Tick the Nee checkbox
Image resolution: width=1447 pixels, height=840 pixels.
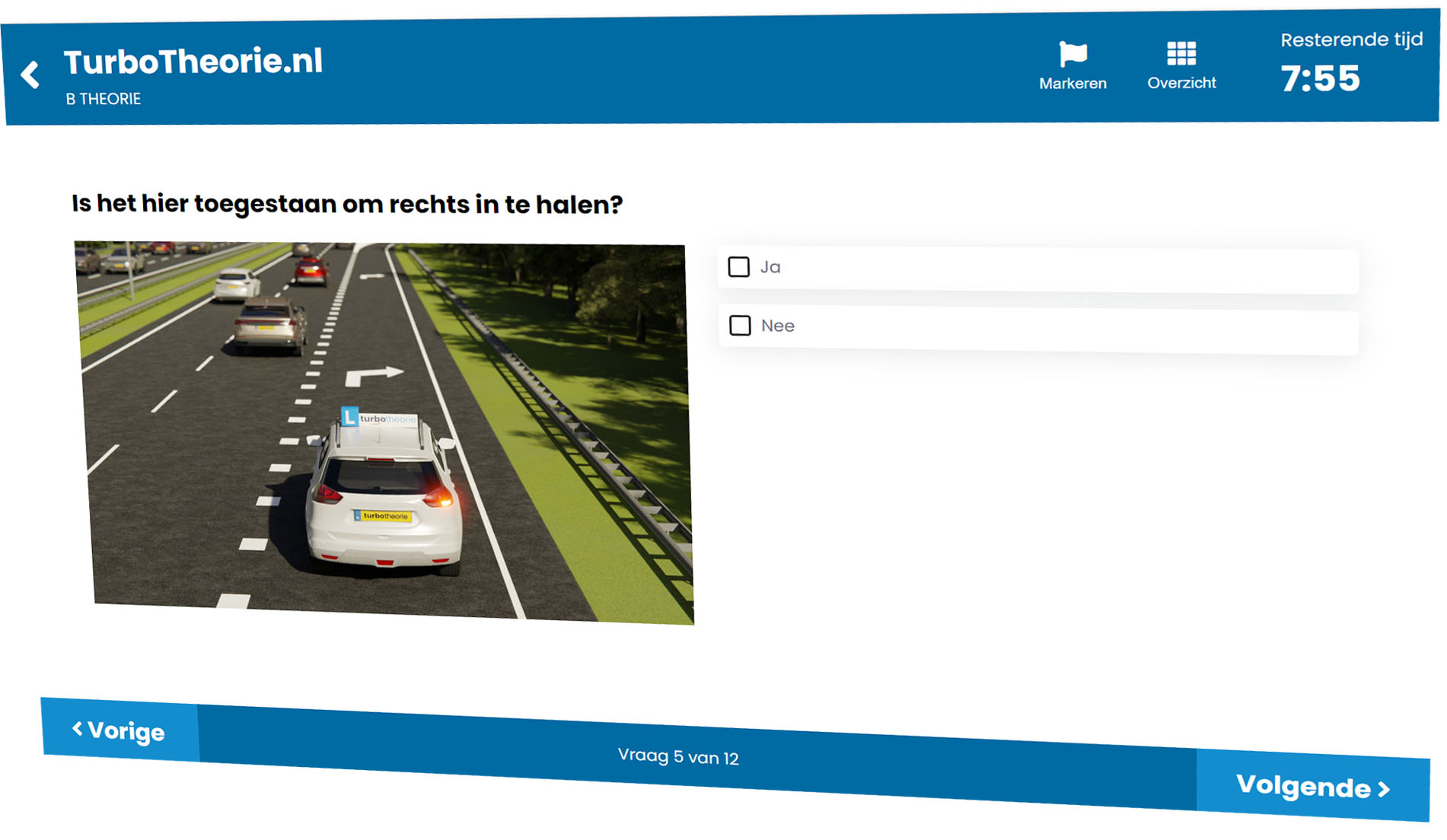click(740, 326)
